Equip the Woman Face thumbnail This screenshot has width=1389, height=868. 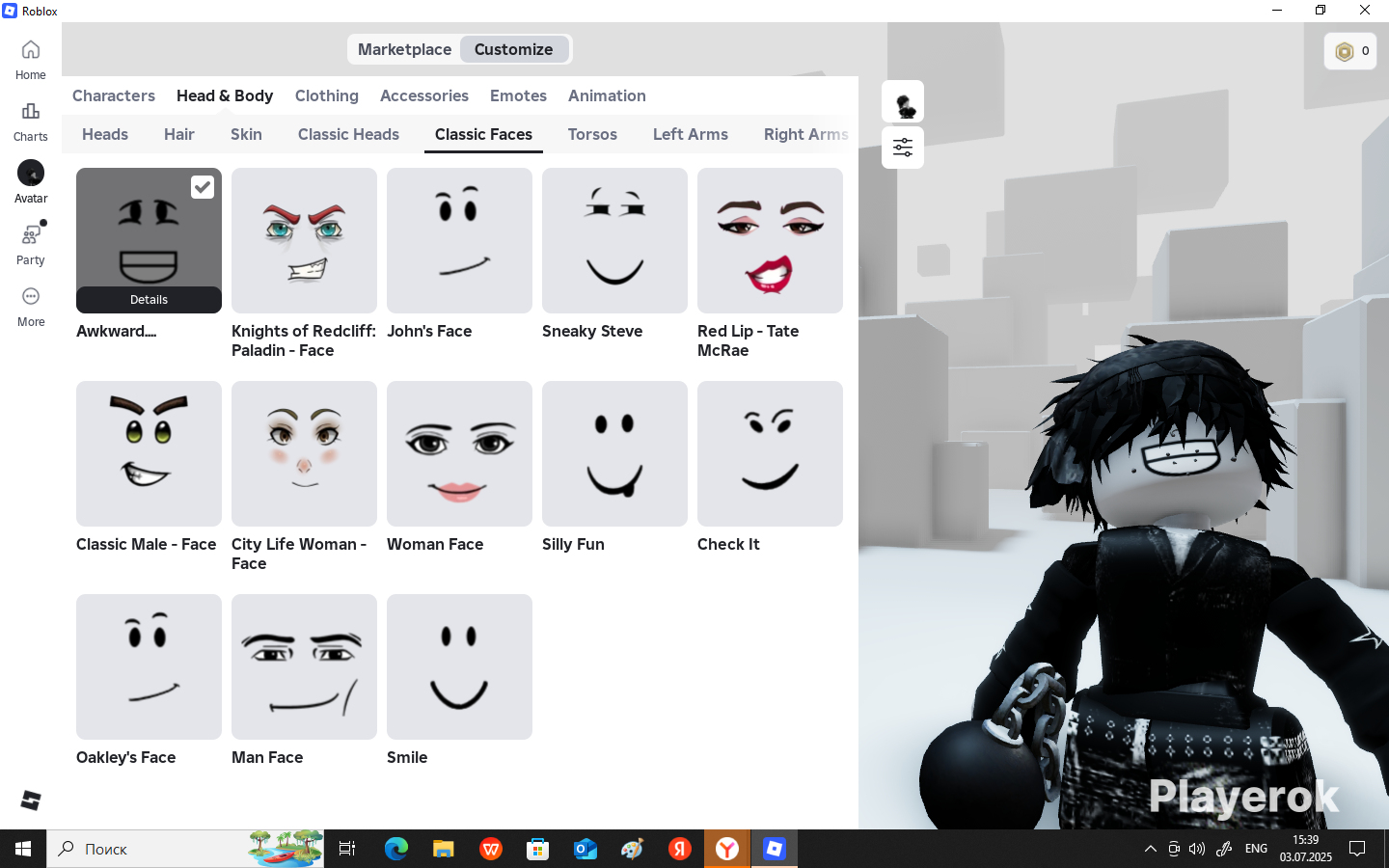tap(459, 453)
